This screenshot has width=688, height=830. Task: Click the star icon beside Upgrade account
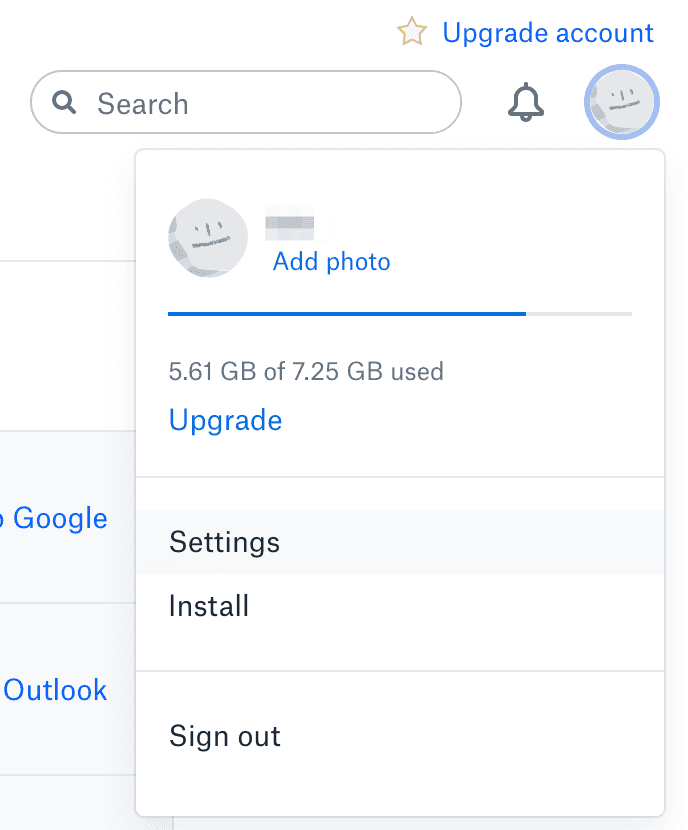click(x=411, y=33)
